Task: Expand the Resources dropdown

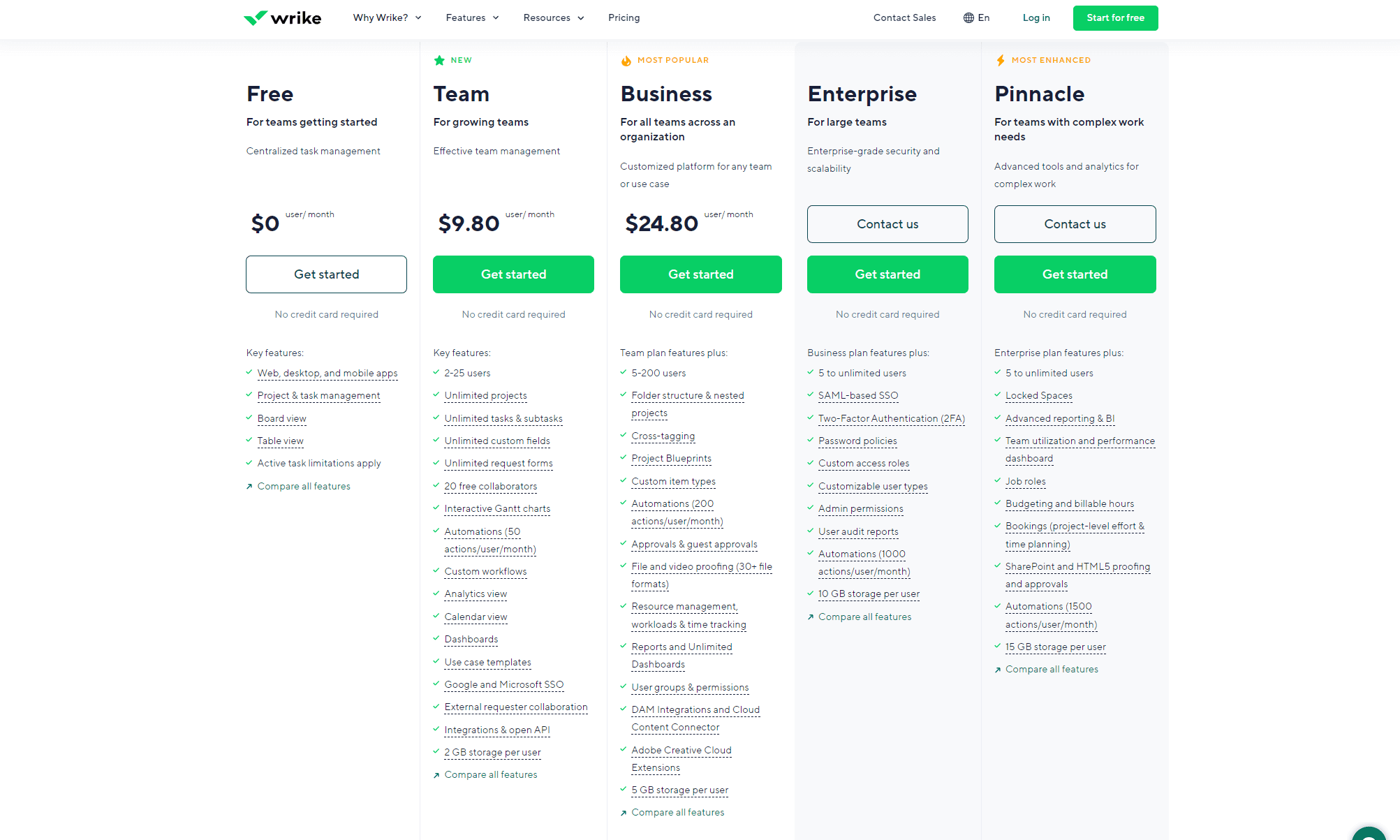Action: (553, 17)
